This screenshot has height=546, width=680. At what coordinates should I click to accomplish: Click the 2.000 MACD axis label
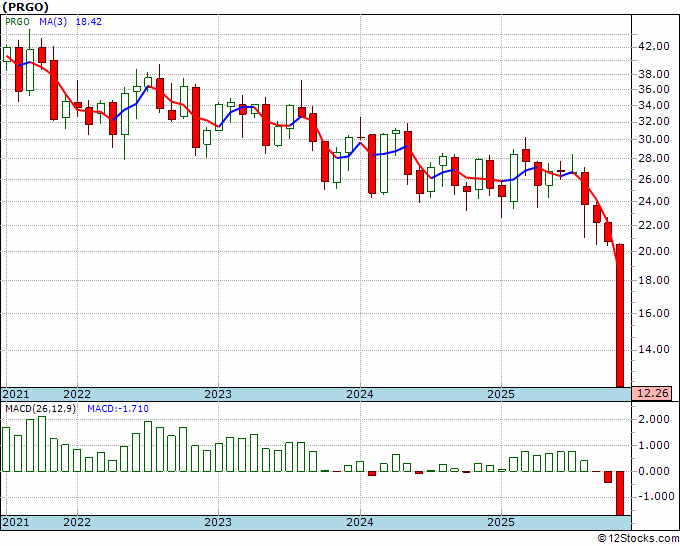click(654, 419)
